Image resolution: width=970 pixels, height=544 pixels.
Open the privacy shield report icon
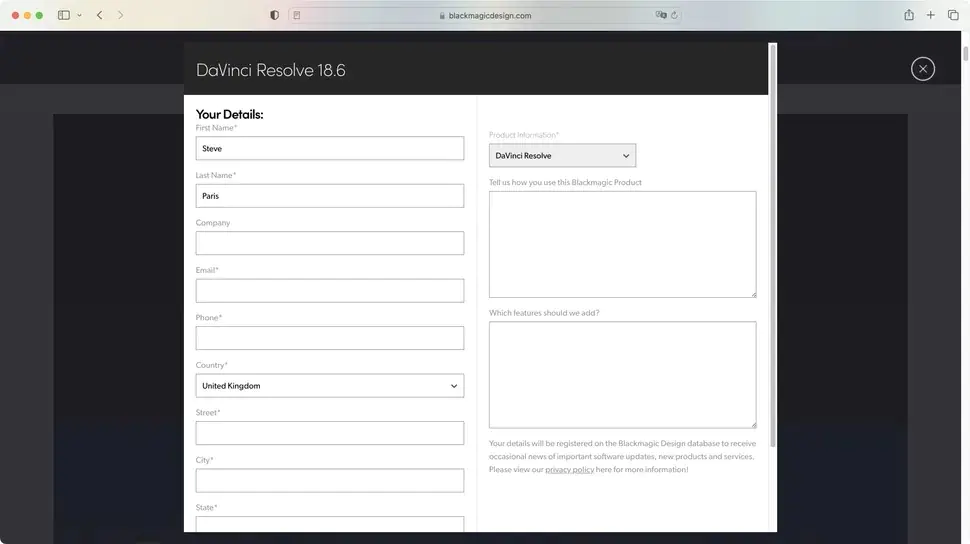275,15
